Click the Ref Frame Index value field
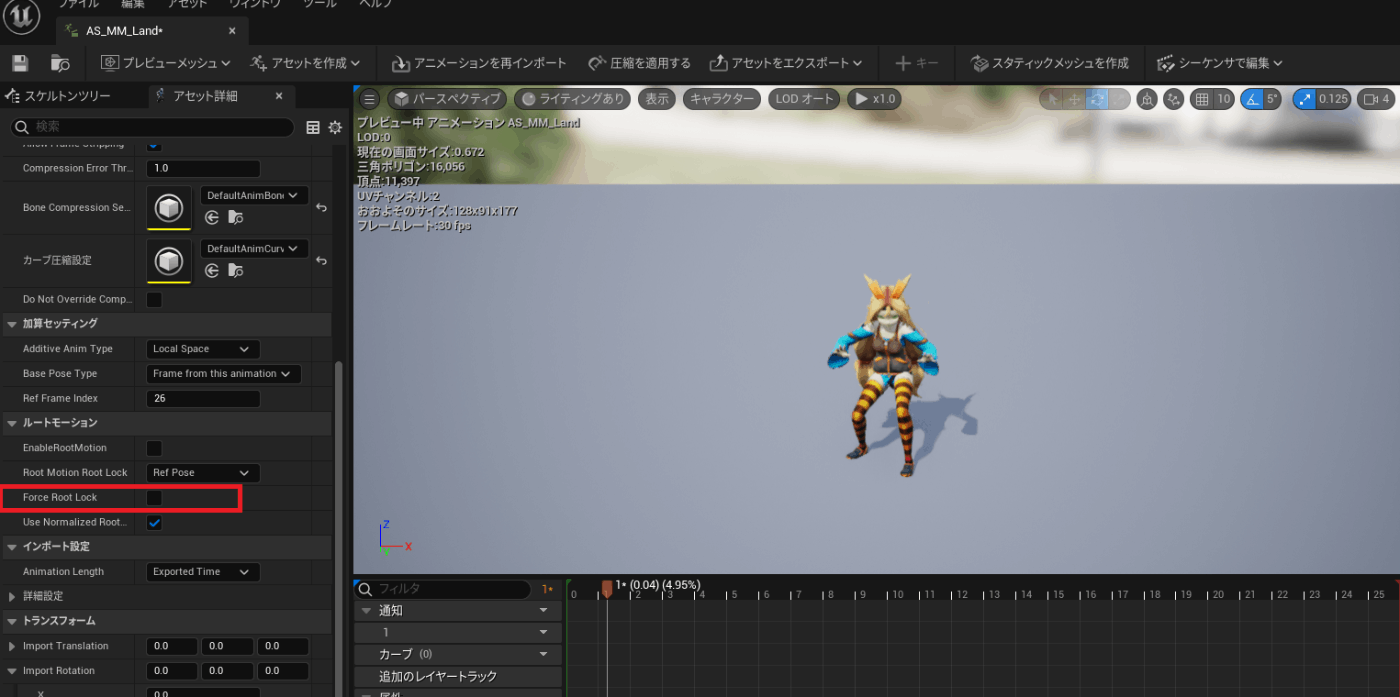Viewport: 1400px width, 697px height. (x=203, y=398)
